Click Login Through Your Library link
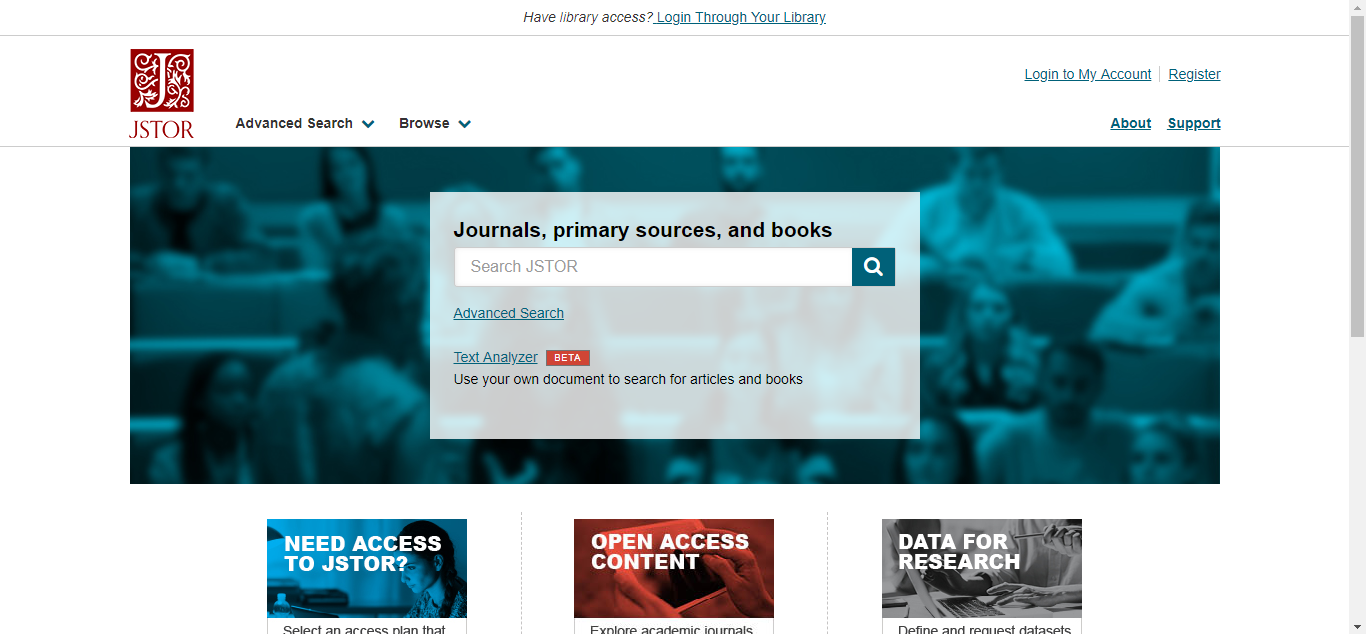This screenshot has height=634, width=1366. [741, 17]
